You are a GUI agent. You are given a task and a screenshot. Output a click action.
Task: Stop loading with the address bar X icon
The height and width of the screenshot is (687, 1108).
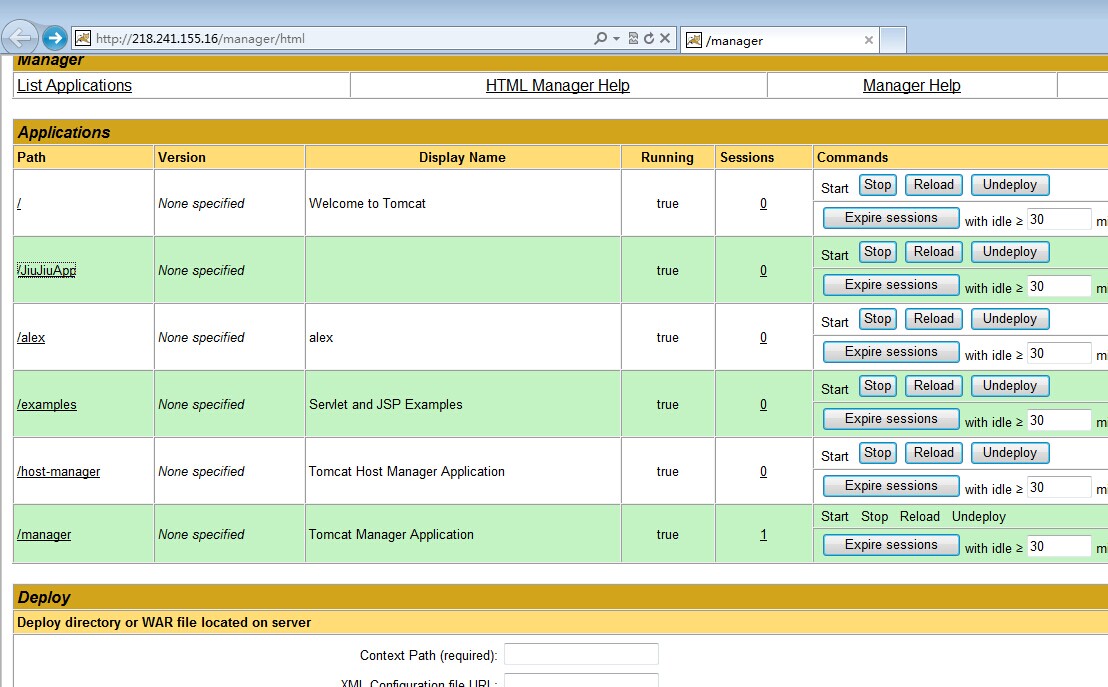coord(665,38)
